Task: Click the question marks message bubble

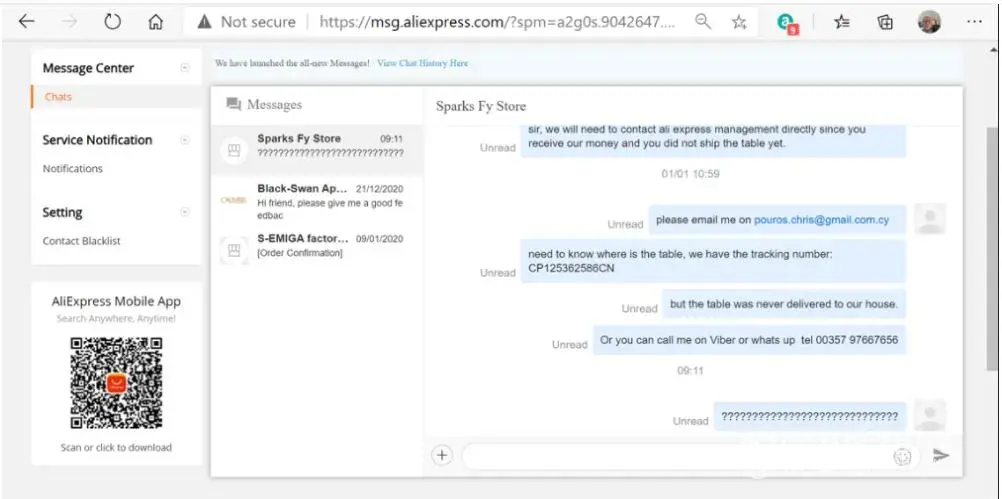Action: tap(810, 417)
